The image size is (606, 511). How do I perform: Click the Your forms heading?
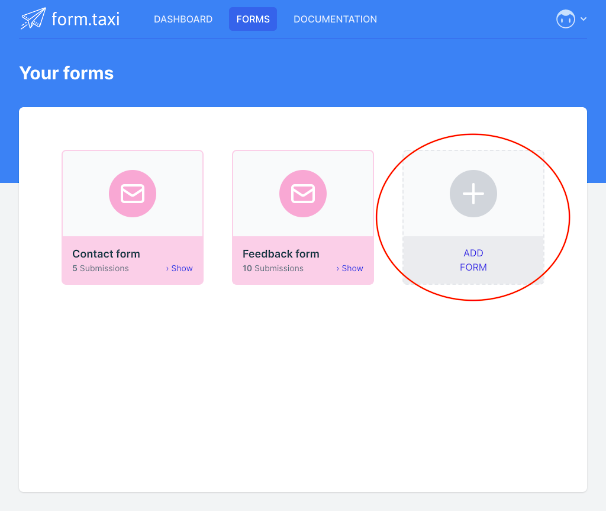66,73
